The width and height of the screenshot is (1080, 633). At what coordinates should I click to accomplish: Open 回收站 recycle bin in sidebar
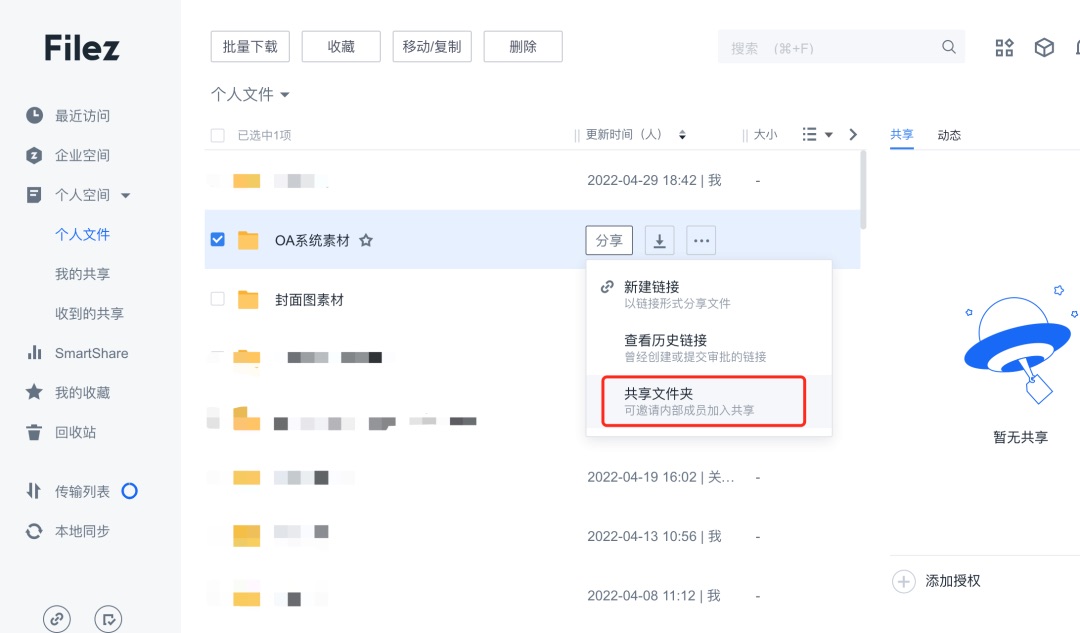(x=75, y=433)
